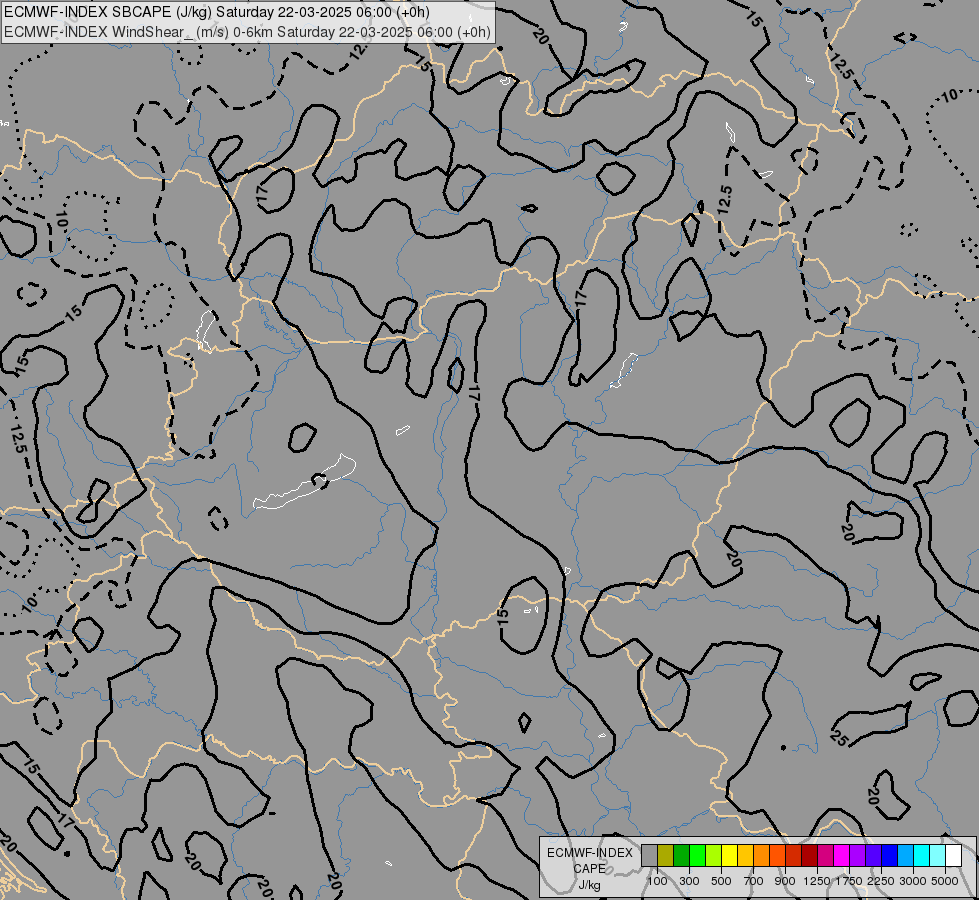Select the legend tick label 5000
Viewport: 979px width, 900px height.
click(945, 881)
